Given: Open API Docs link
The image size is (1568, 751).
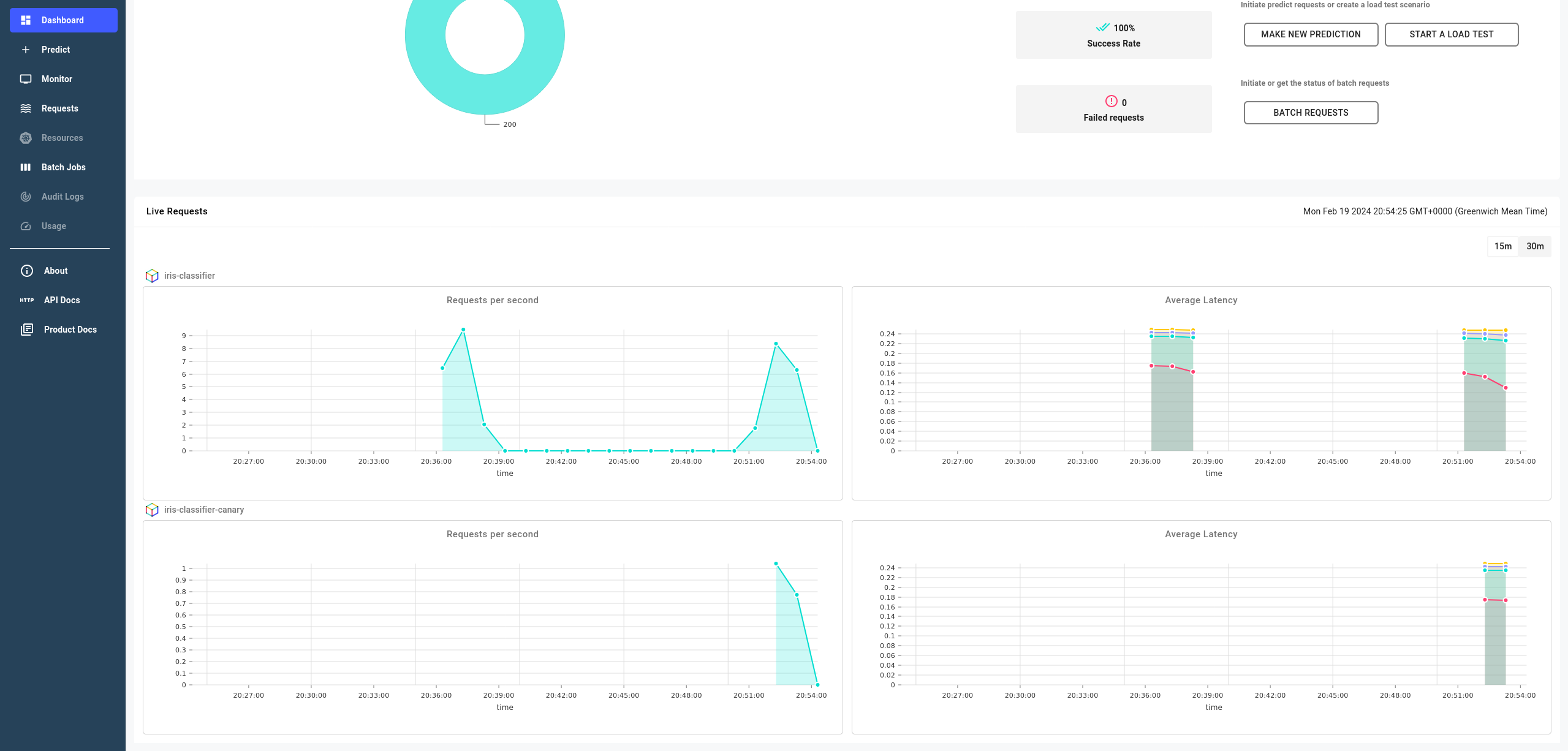Looking at the screenshot, I should (x=64, y=300).
